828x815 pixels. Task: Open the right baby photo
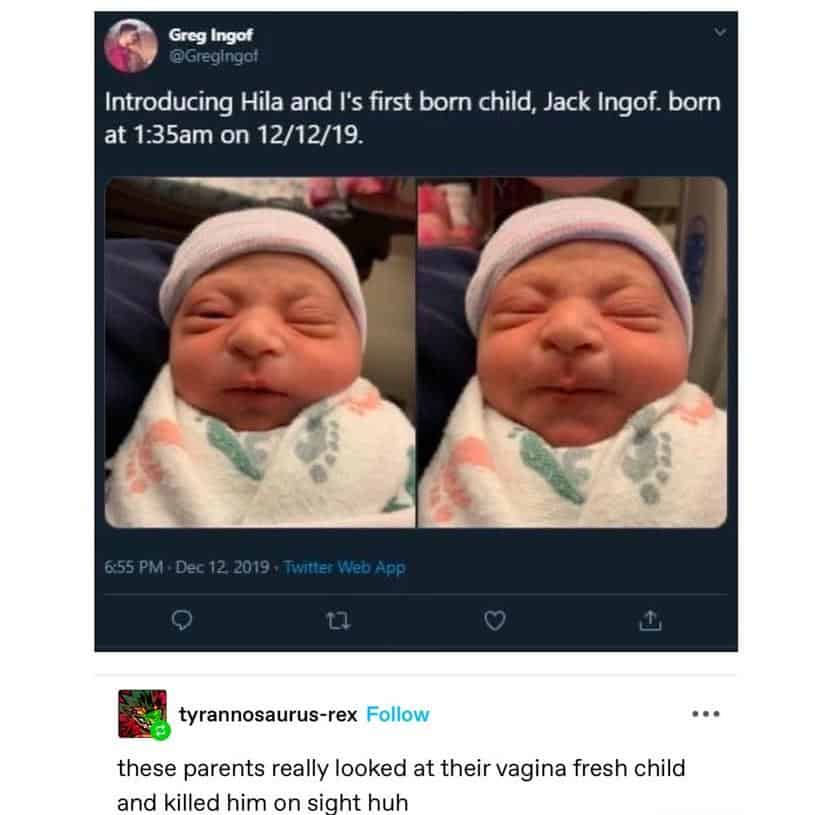pos(572,352)
